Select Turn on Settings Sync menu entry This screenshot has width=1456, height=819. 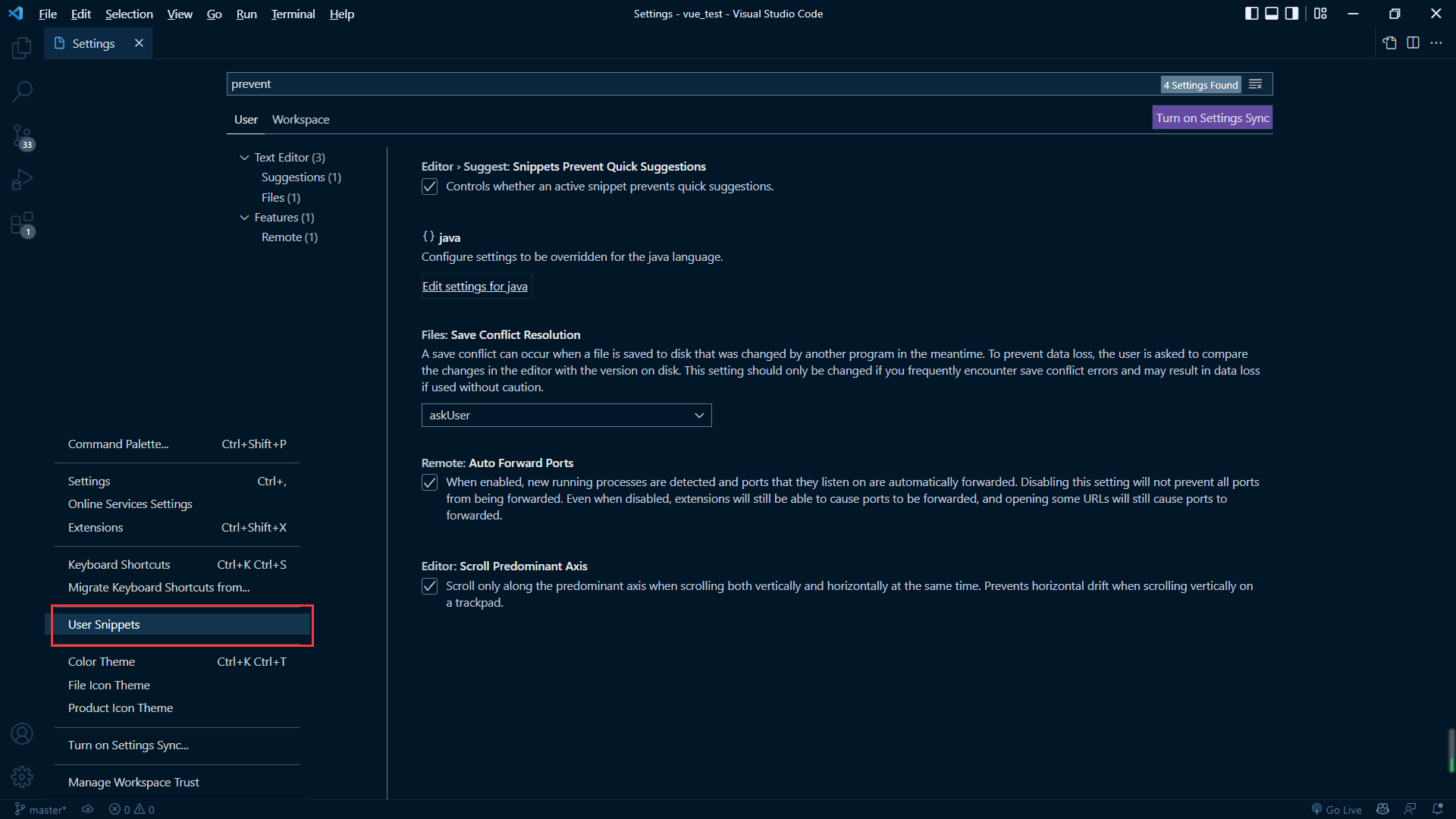pos(177,745)
